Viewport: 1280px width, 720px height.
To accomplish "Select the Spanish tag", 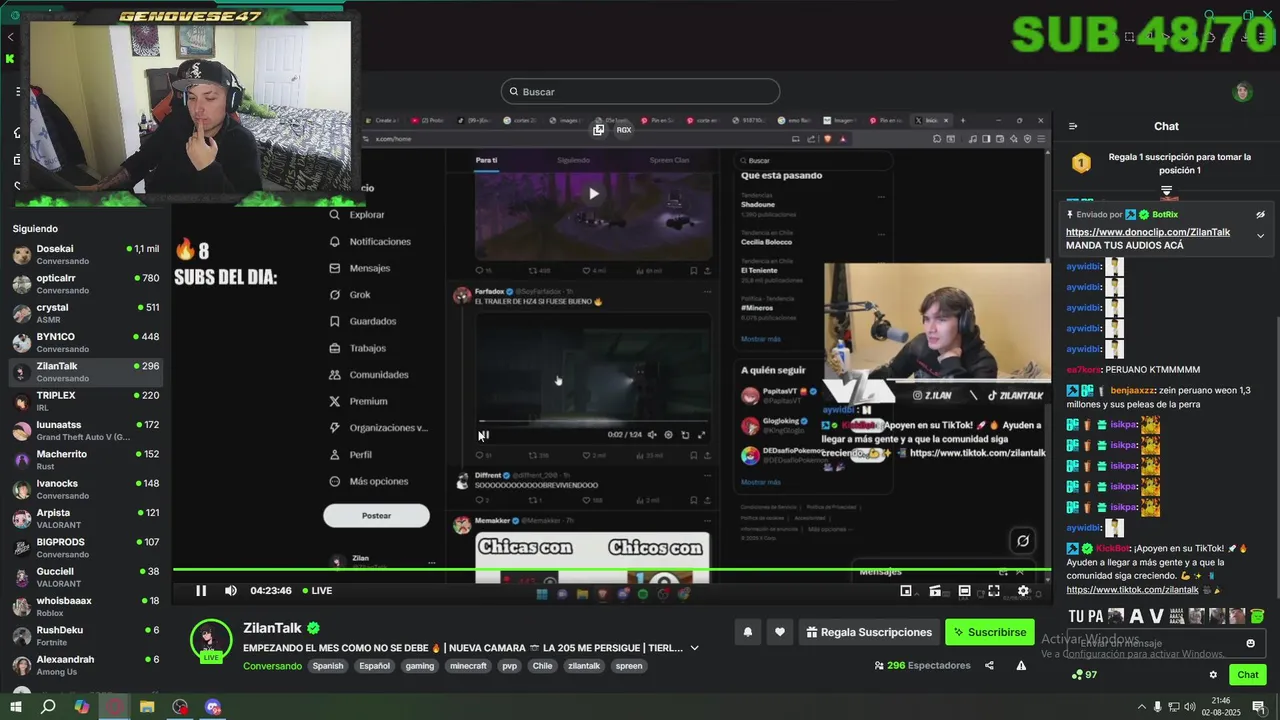I will (327, 666).
